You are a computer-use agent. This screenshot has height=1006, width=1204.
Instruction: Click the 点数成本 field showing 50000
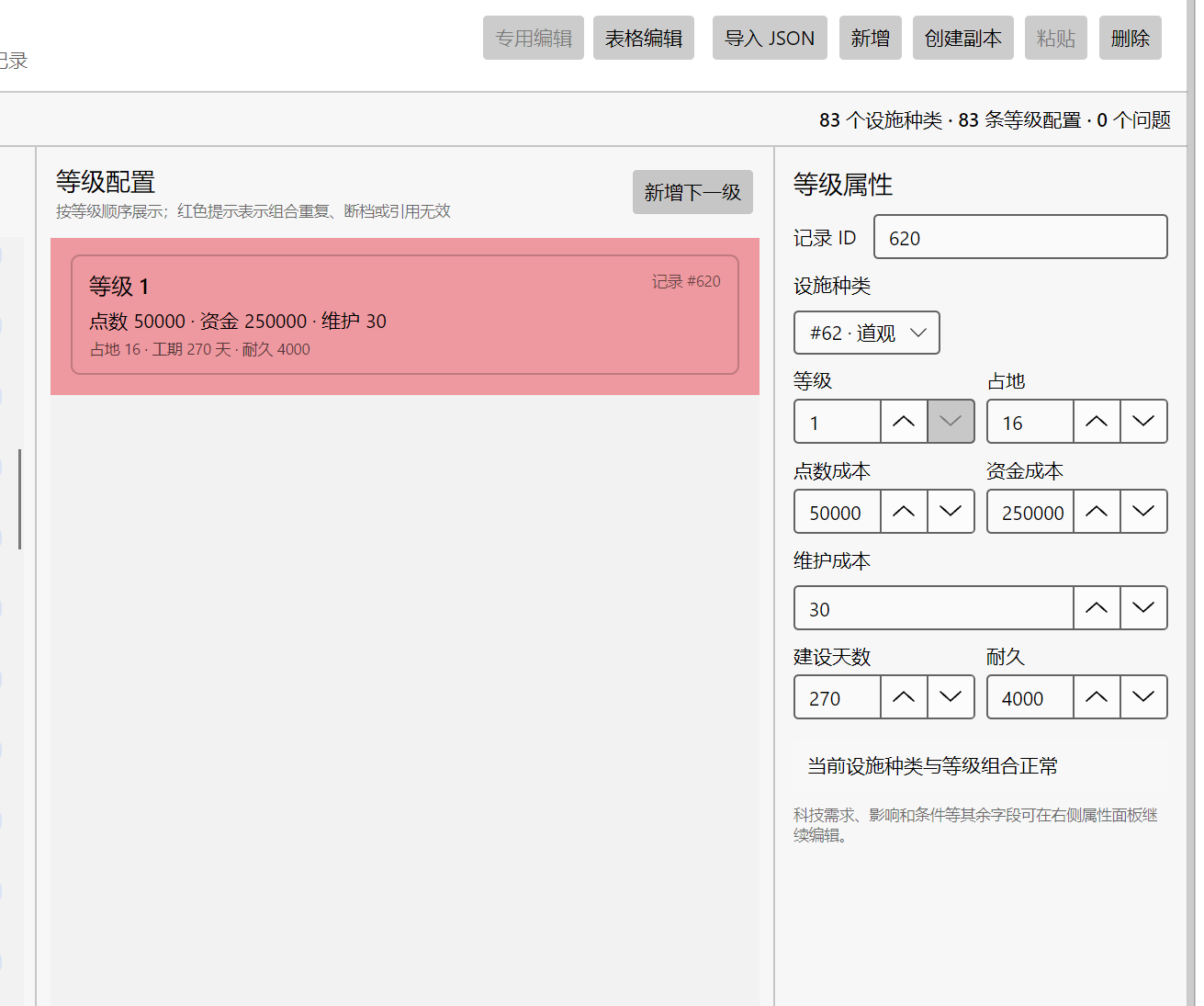(x=838, y=512)
